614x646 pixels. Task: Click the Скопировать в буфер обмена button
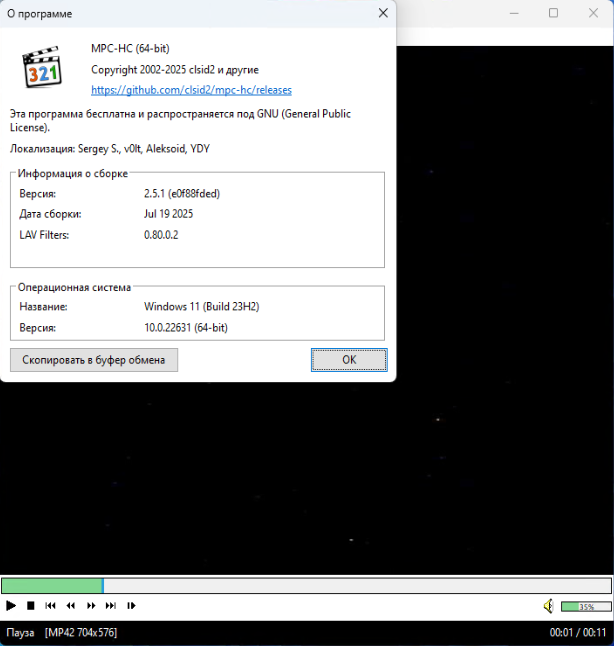(x=94, y=360)
